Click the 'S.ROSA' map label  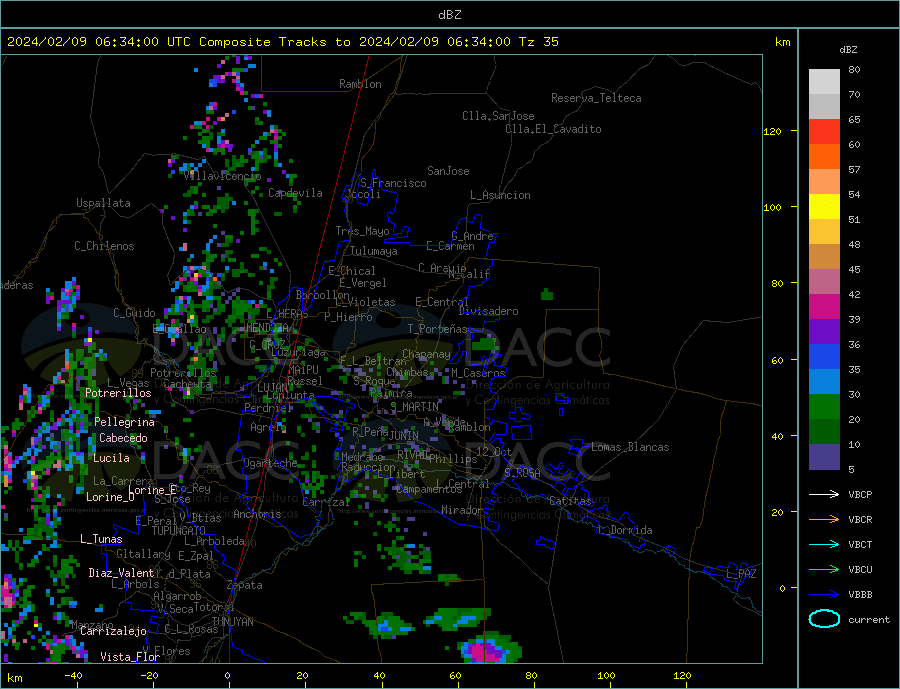[522, 473]
